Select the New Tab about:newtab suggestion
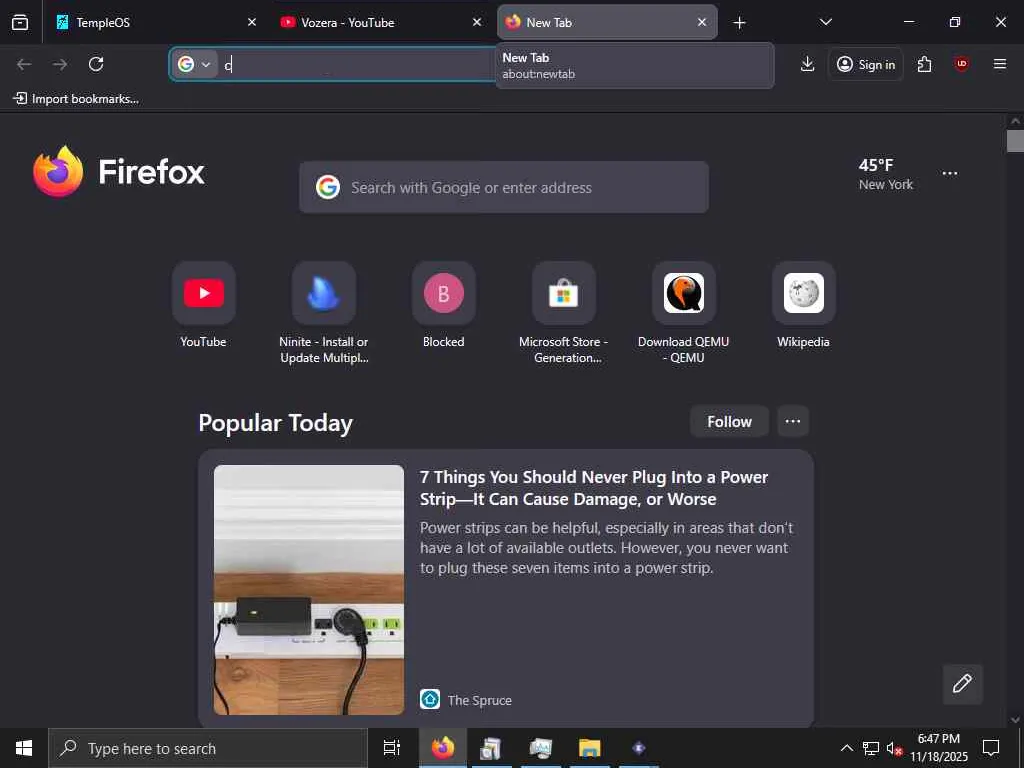Image resolution: width=1024 pixels, height=768 pixels. click(635, 65)
